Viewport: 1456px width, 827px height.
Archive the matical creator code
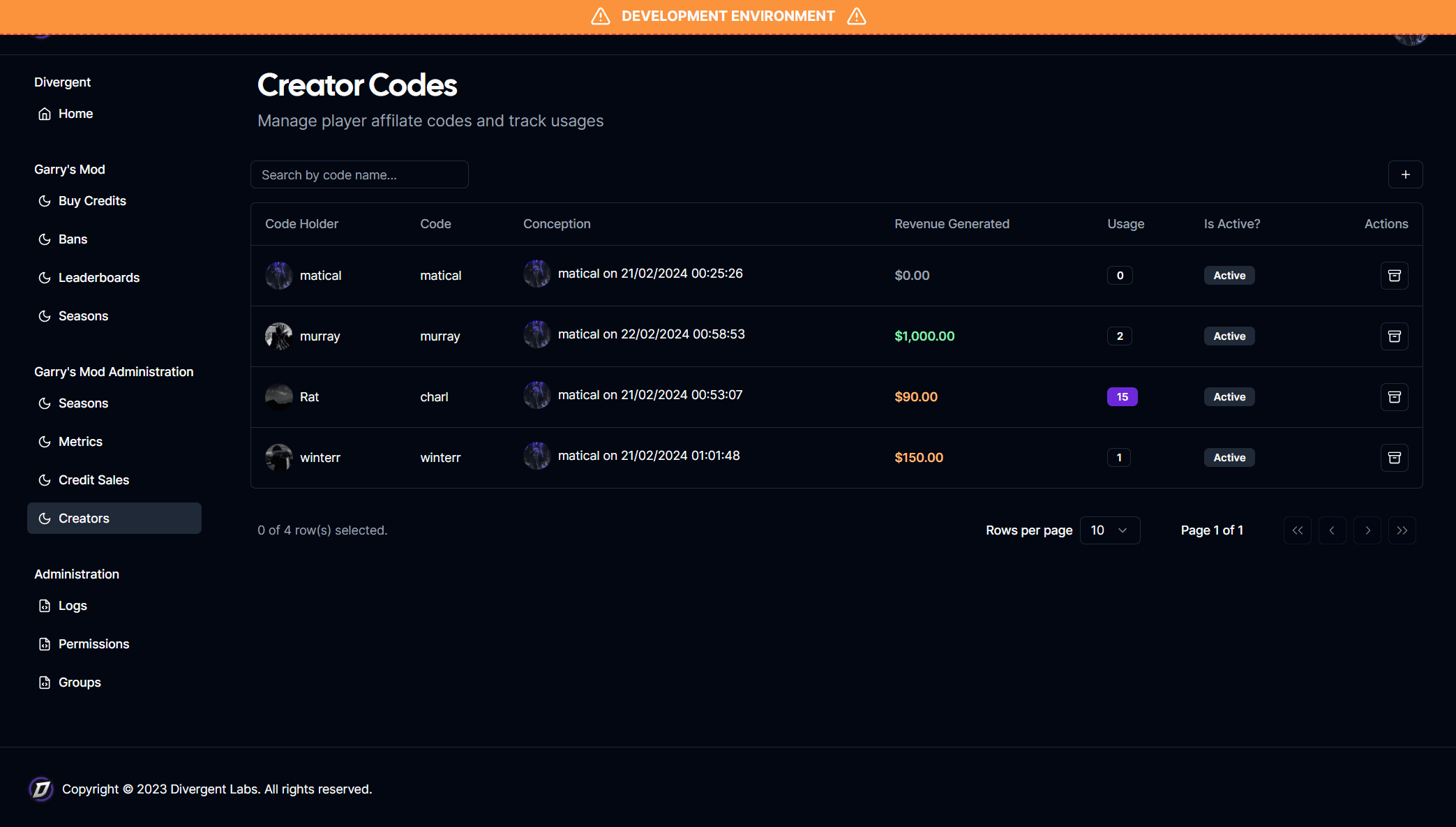1394,275
